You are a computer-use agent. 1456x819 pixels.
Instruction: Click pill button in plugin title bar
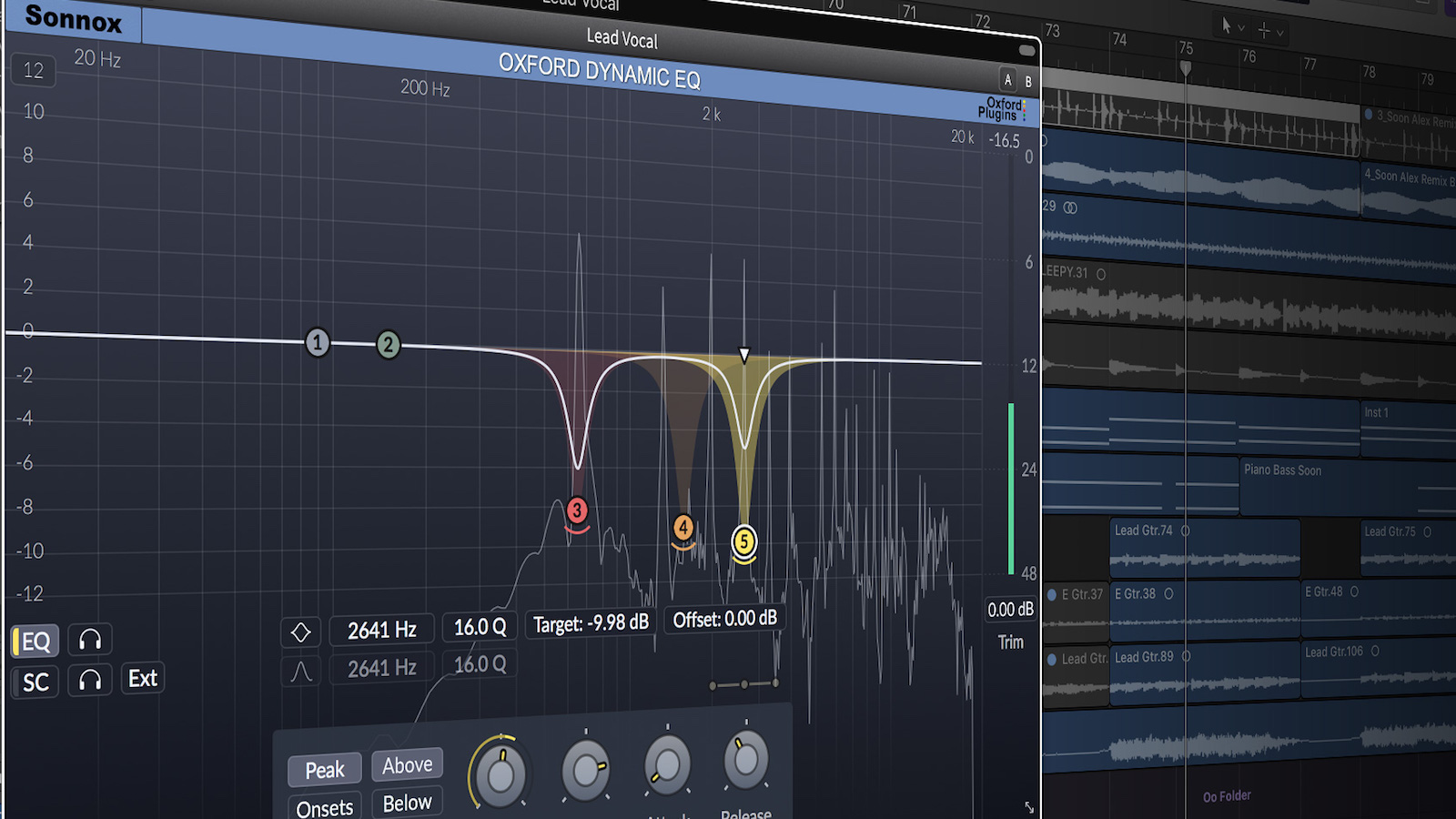(x=1026, y=51)
